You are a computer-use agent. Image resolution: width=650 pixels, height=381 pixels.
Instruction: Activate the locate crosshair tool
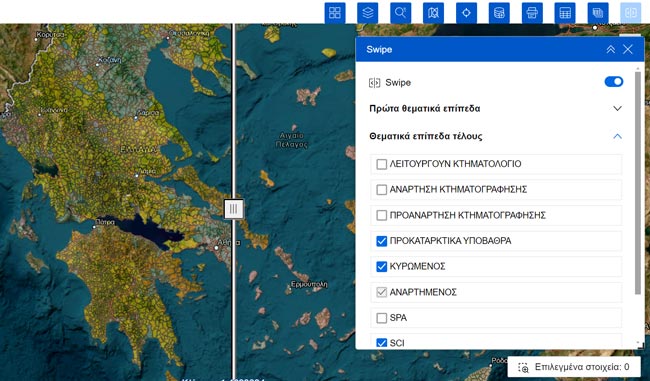(x=466, y=12)
